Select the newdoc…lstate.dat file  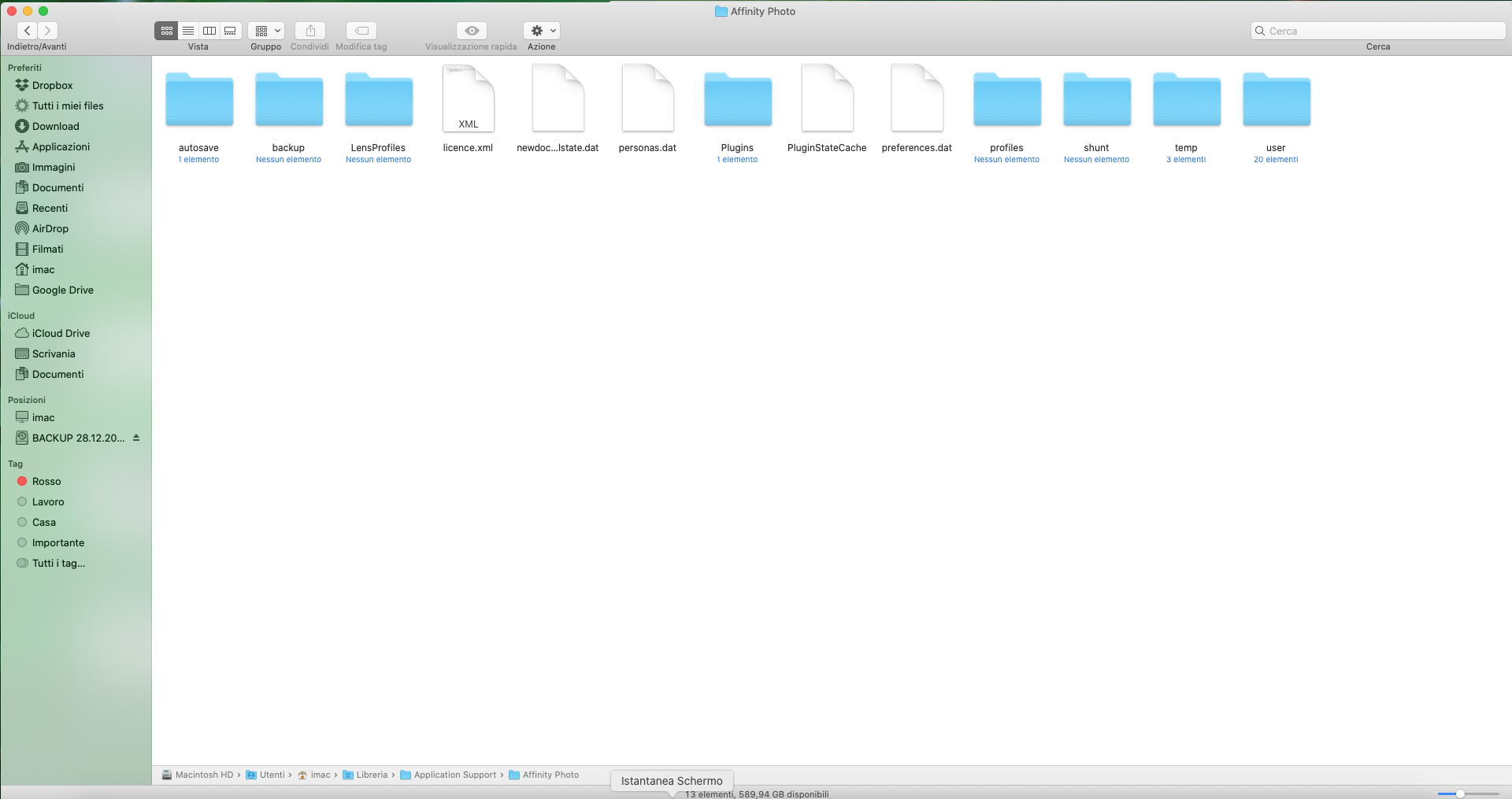click(x=558, y=98)
